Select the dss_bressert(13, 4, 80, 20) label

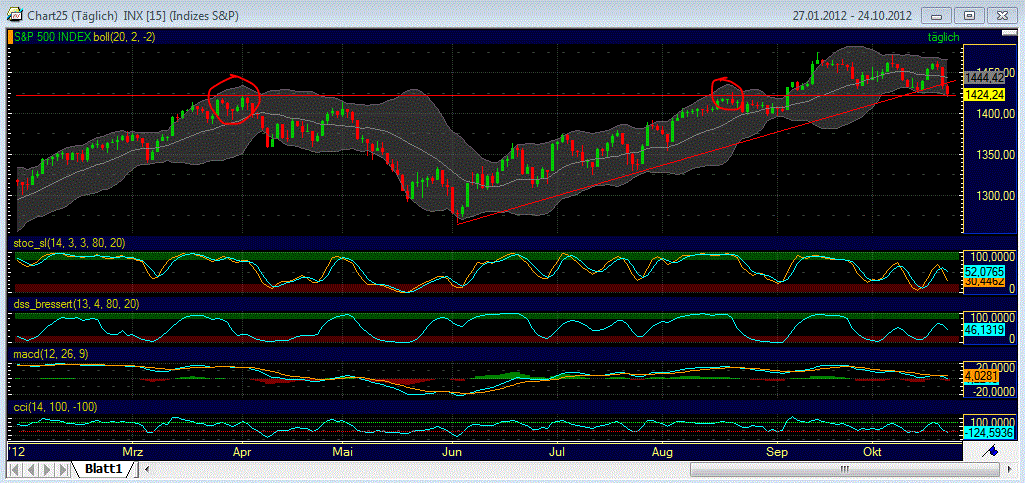[x=76, y=304]
